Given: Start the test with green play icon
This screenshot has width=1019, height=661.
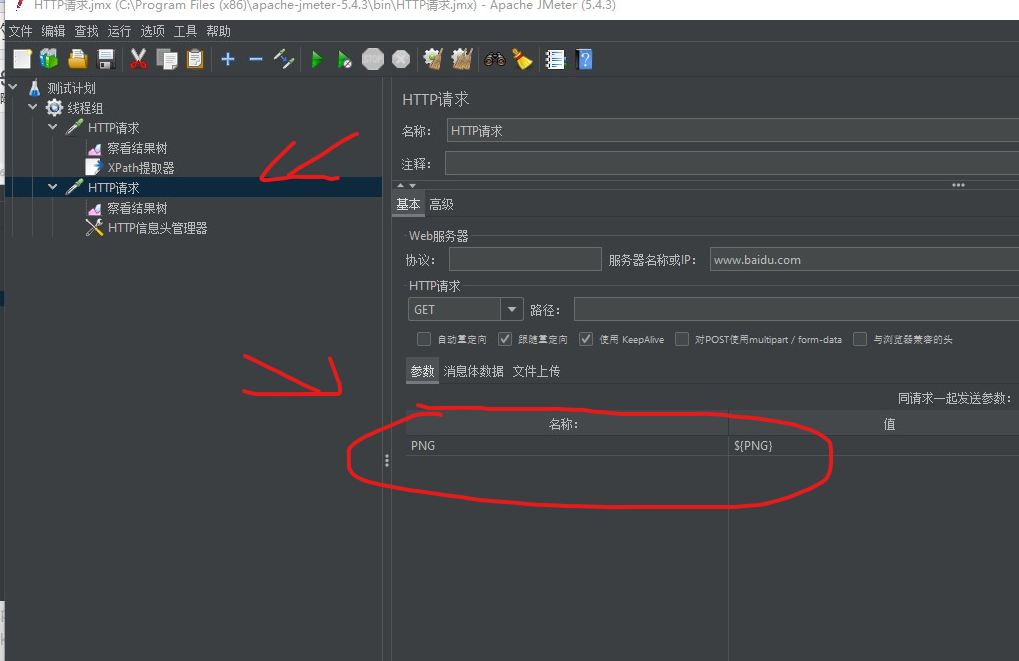Looking at the screenshot, I should point(316,59).
